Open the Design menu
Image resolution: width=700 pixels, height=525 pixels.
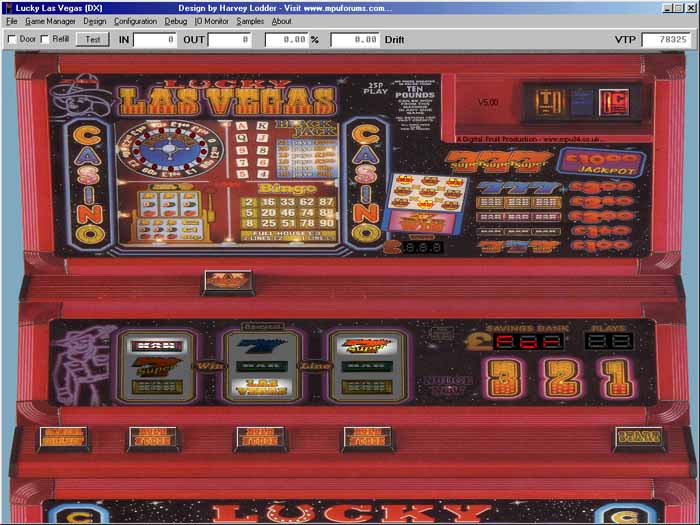95,21
